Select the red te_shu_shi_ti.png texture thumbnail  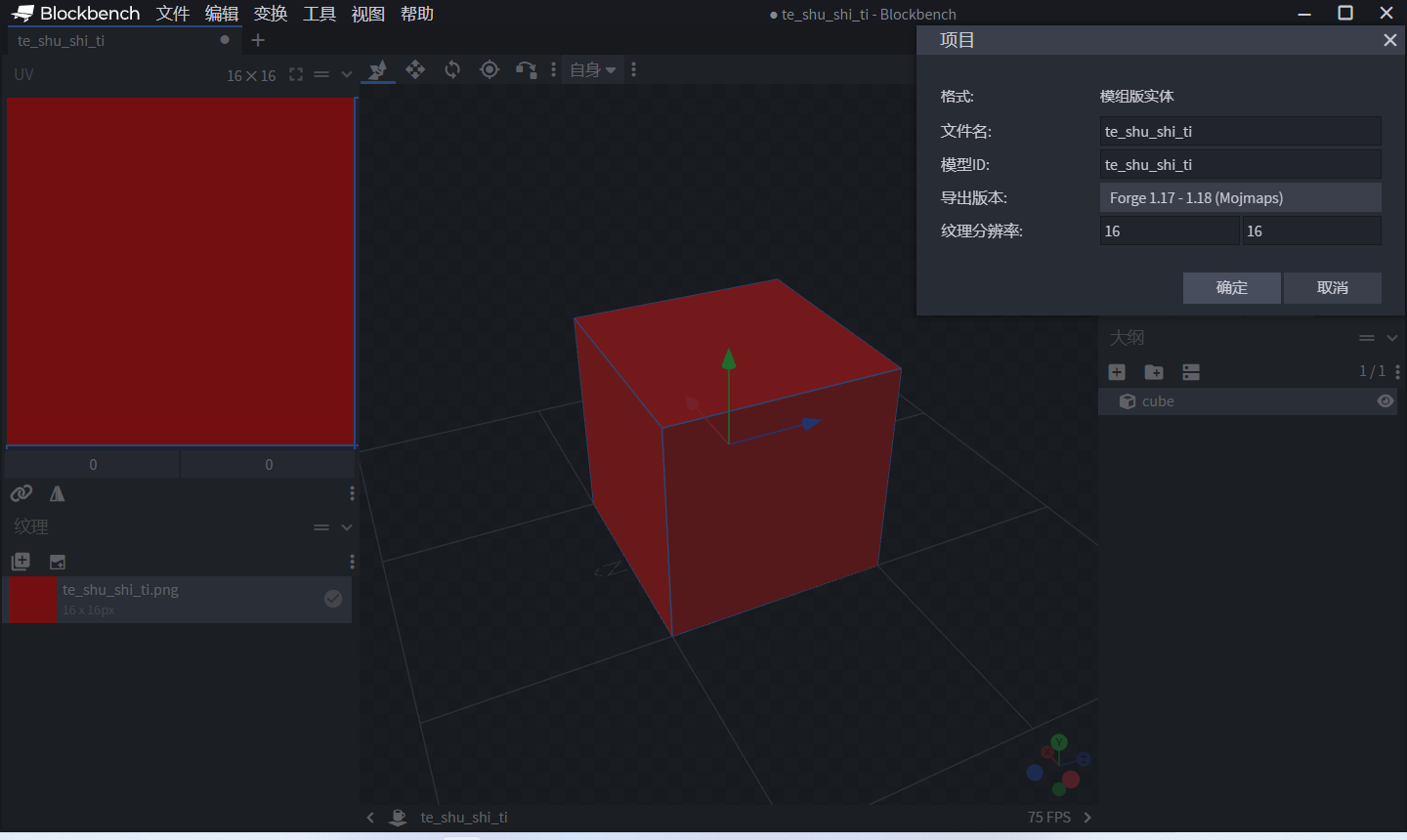tap(32, 599)
